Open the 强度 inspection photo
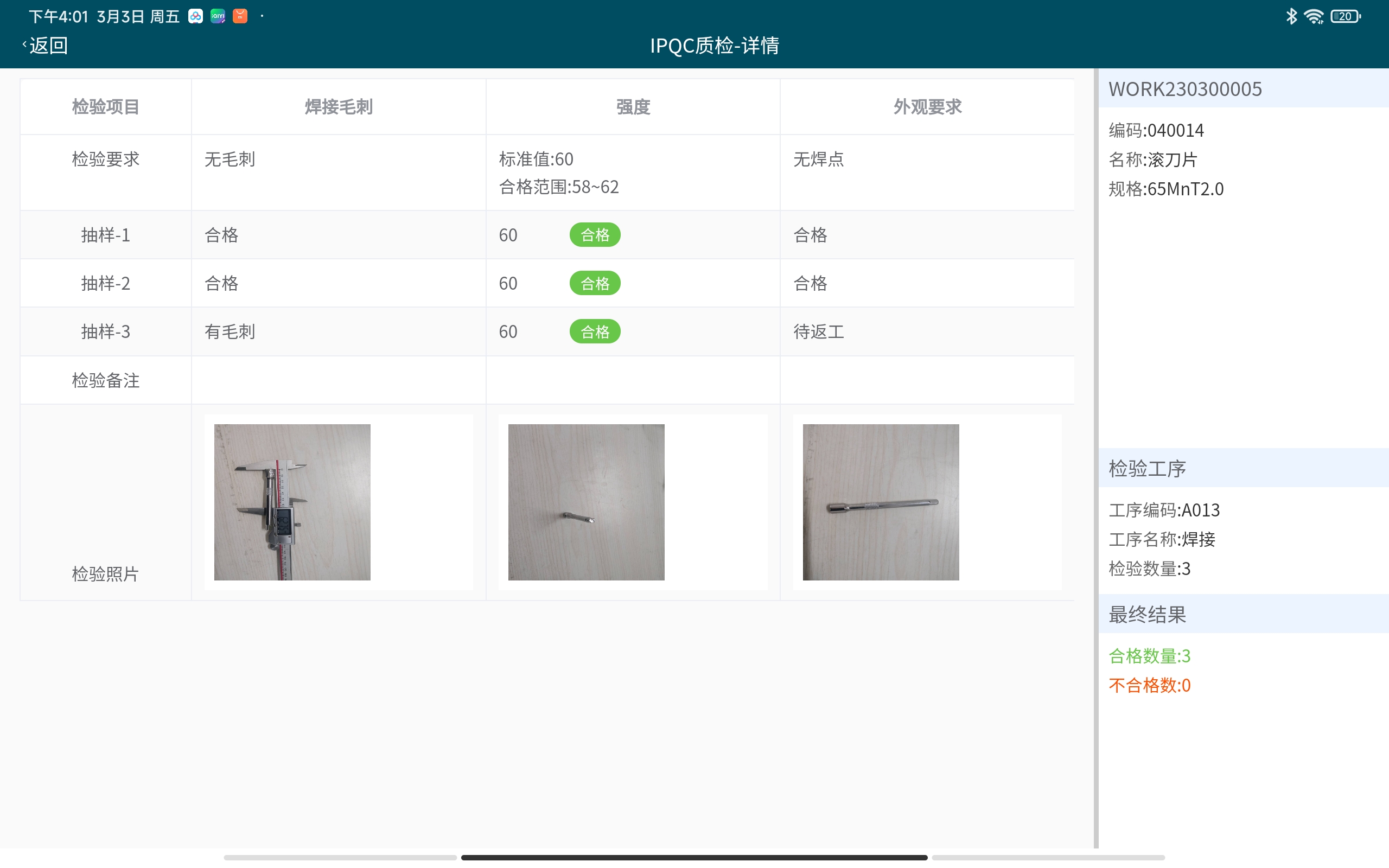Screen dimensions: 1389x868 point(586,502)
